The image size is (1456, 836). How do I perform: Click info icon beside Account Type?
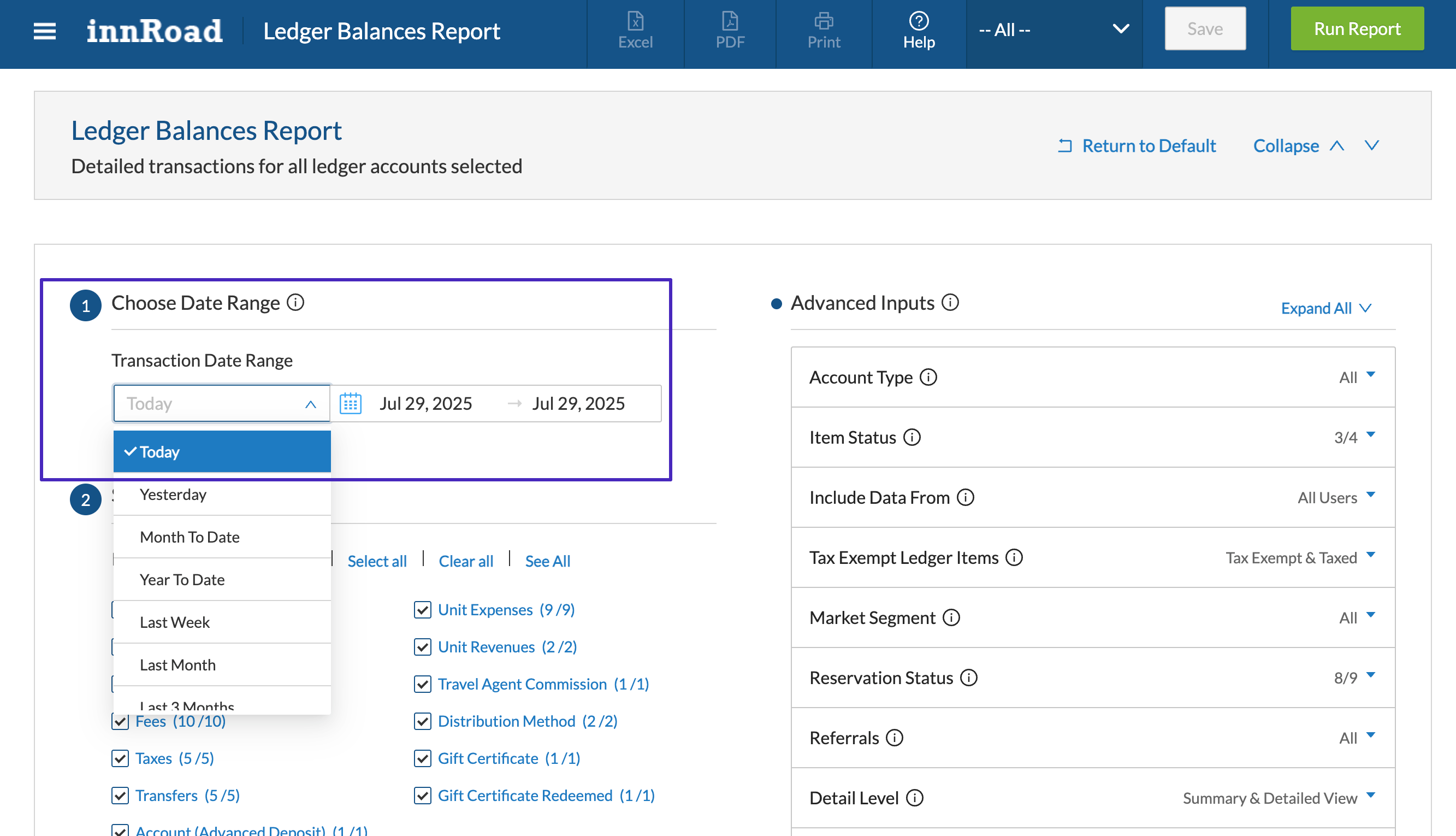click(x=928, y=377)
